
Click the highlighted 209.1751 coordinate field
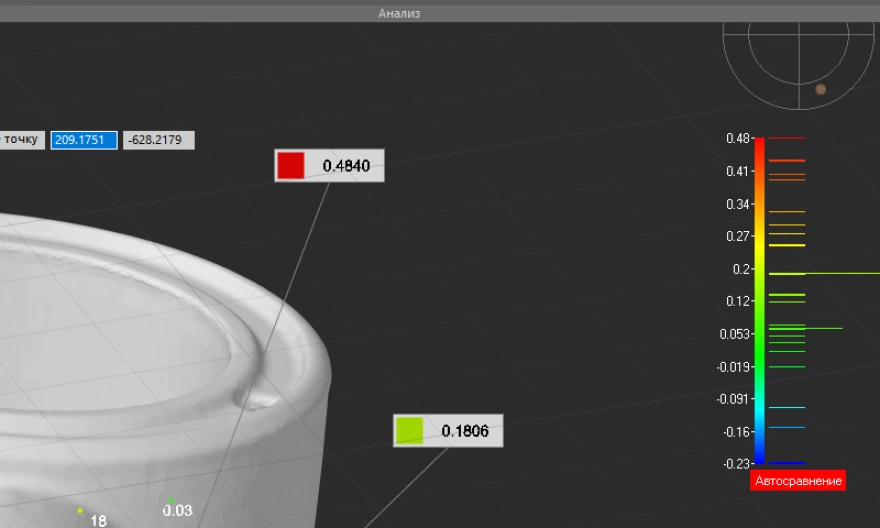pos(84,140)
